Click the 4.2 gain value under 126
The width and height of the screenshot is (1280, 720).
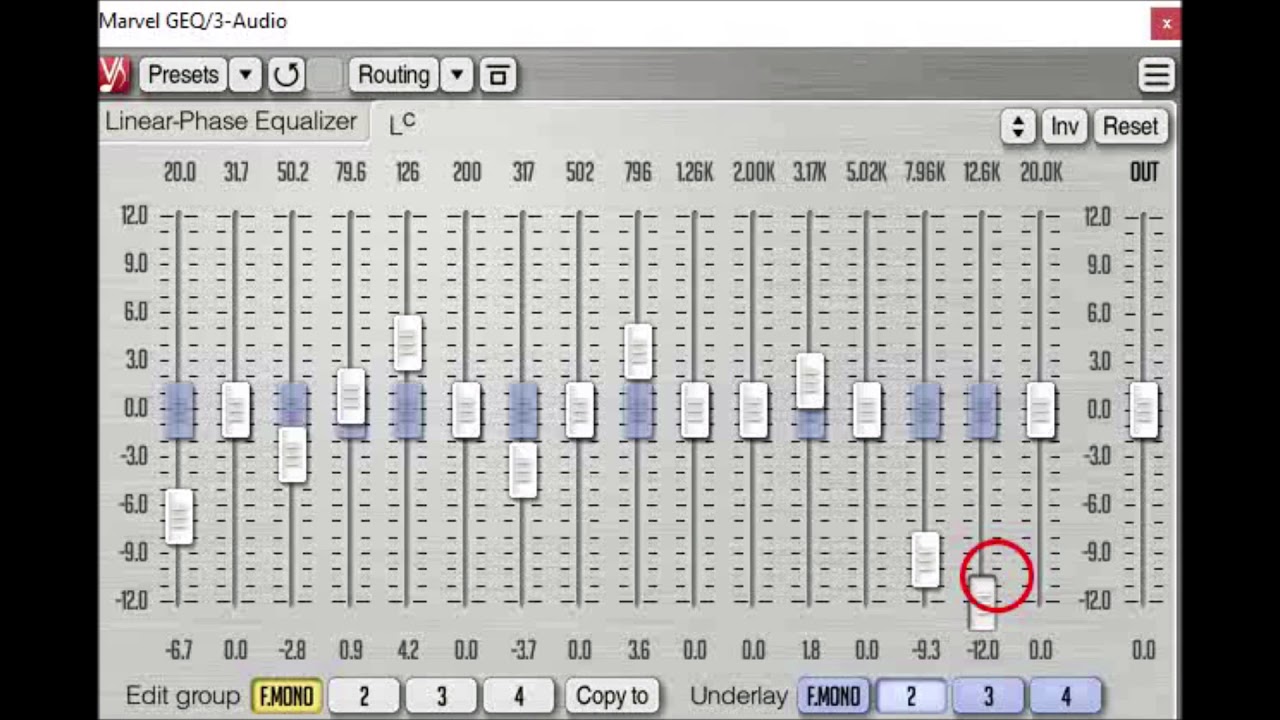pyautogui.click(x=407, y=650)
